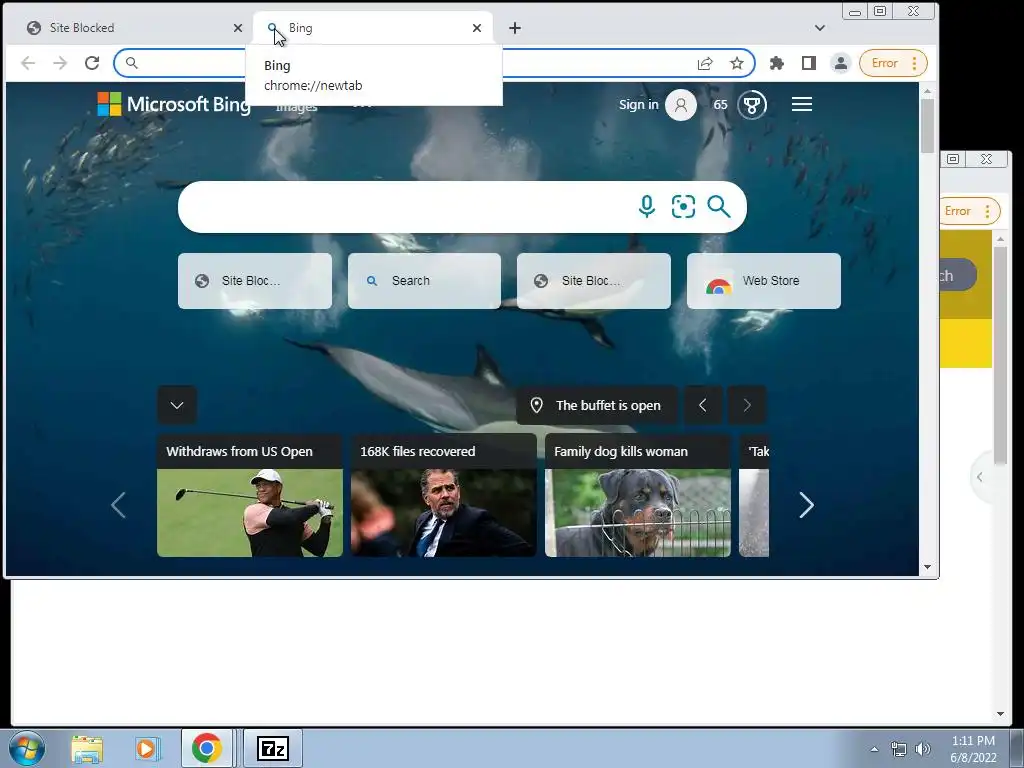Viewport: 1024px width, 768px height.
Task: Open the network tray icon
Action: [x=899, y=749]
